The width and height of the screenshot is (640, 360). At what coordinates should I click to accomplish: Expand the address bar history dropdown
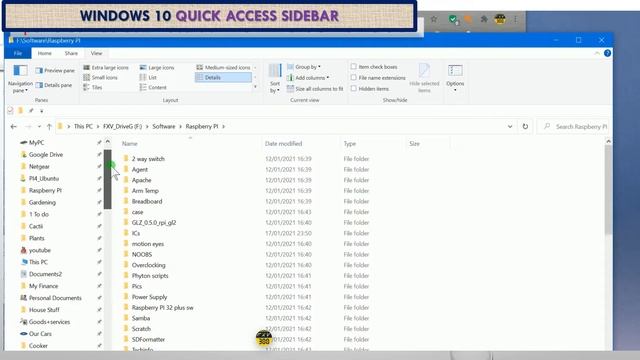(x=510, y=127)
